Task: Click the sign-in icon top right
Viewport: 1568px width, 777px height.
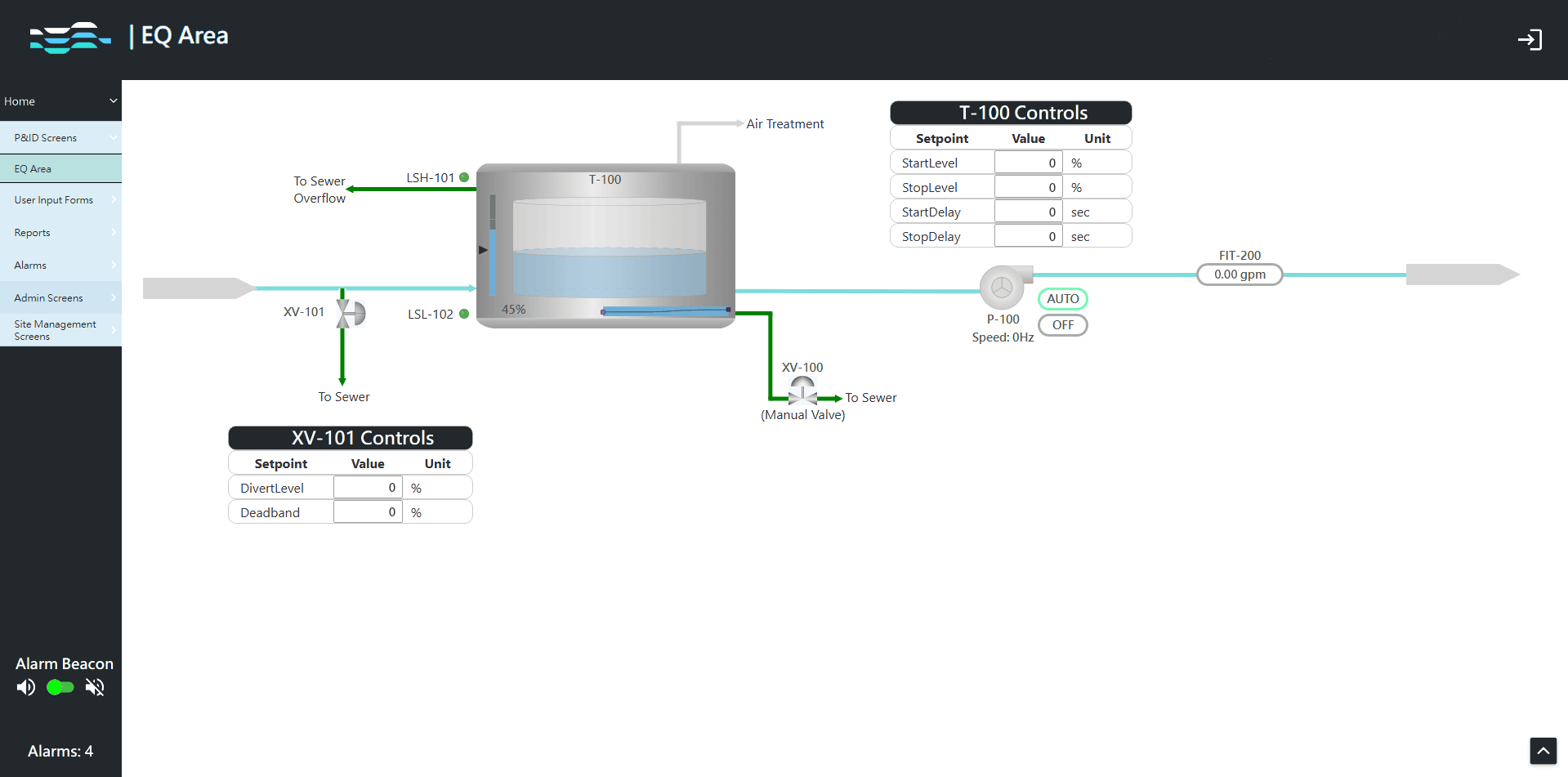Action: click(1531, 39)
